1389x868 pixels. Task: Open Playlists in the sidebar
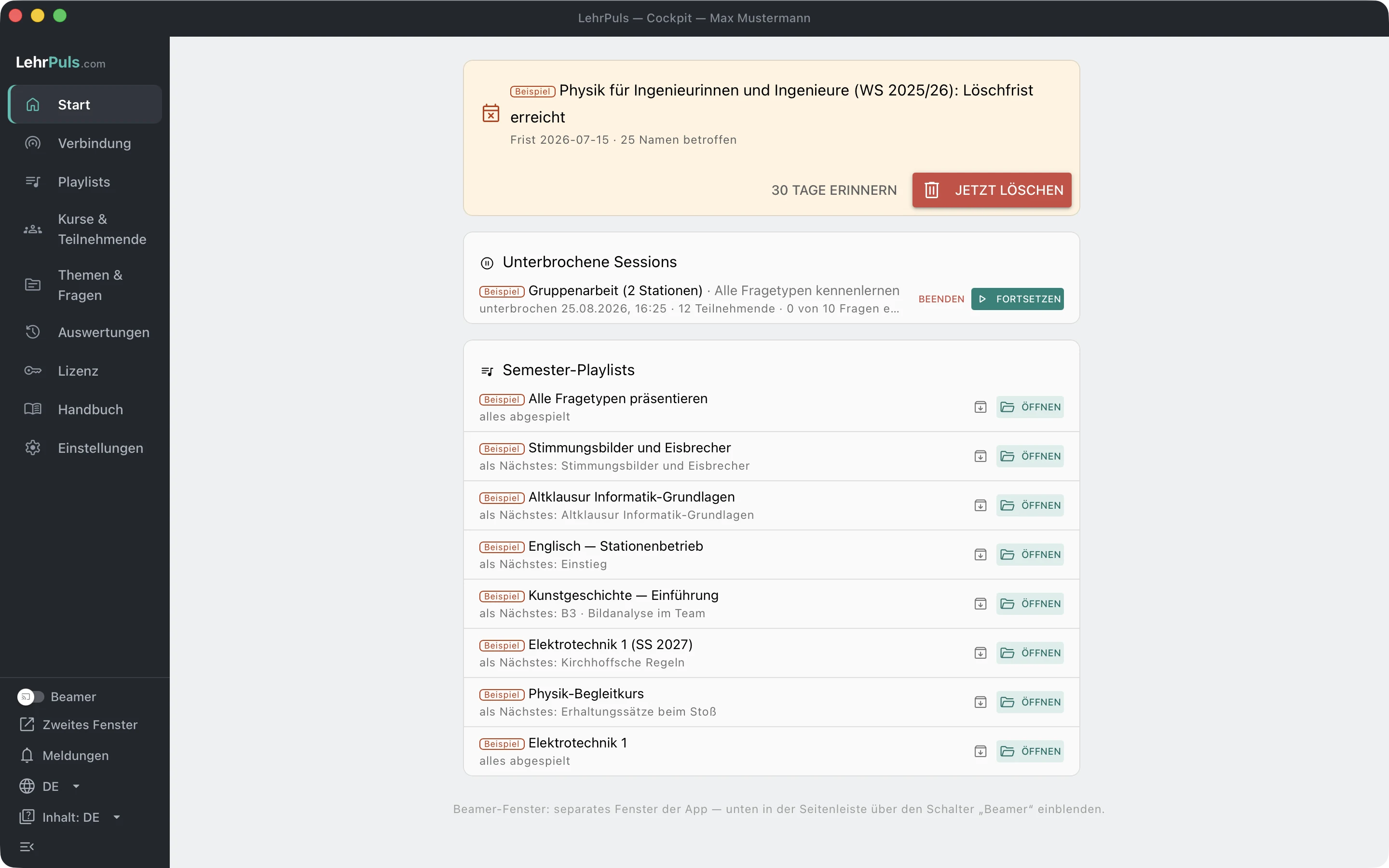85,181
